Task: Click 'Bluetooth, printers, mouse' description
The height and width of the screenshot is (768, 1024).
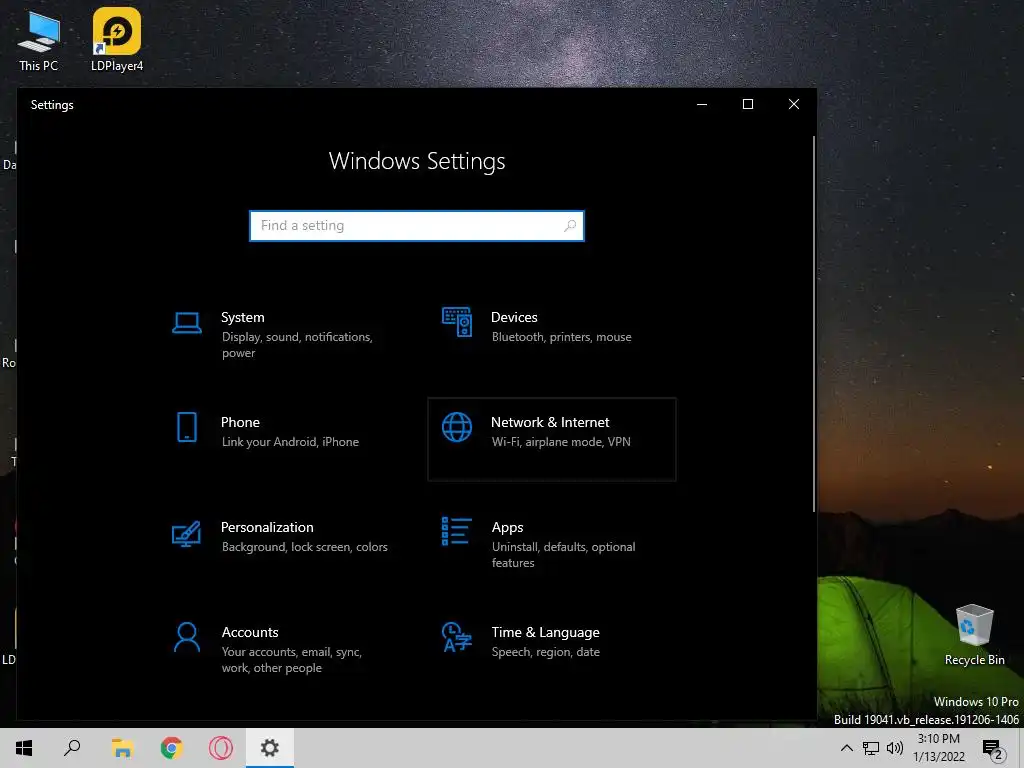Action: pyautogui.click(x=562, y=337)
